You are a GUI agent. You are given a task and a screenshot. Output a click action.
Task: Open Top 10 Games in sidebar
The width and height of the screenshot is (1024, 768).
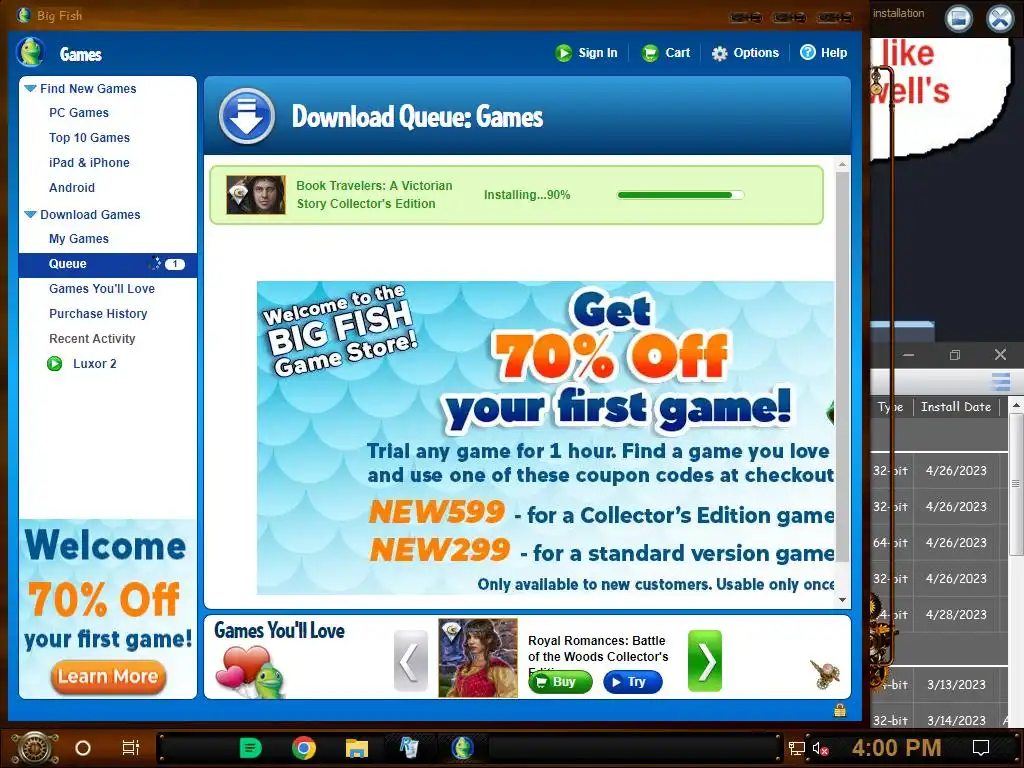[x=89, y=138]
